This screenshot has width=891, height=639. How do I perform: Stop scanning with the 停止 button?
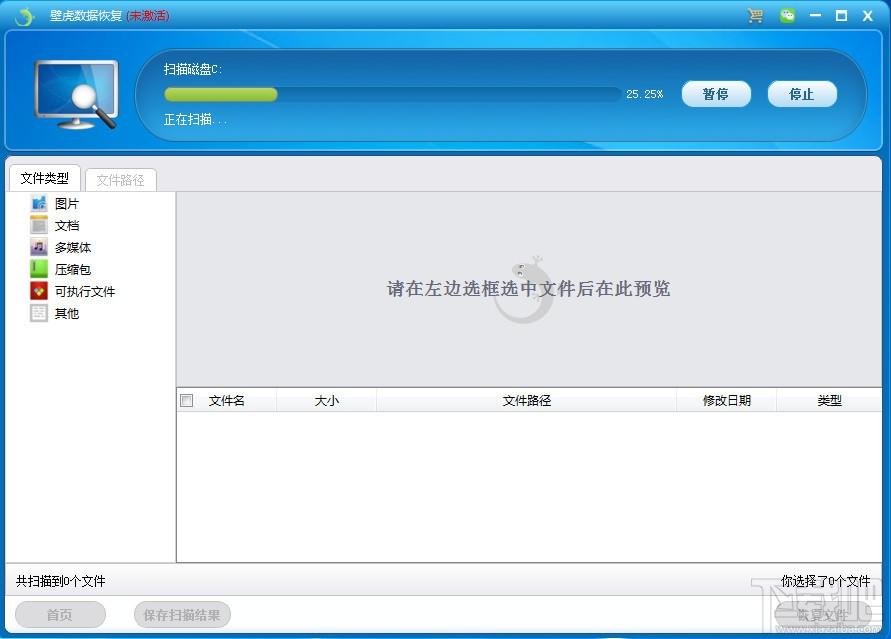[802, 94]
